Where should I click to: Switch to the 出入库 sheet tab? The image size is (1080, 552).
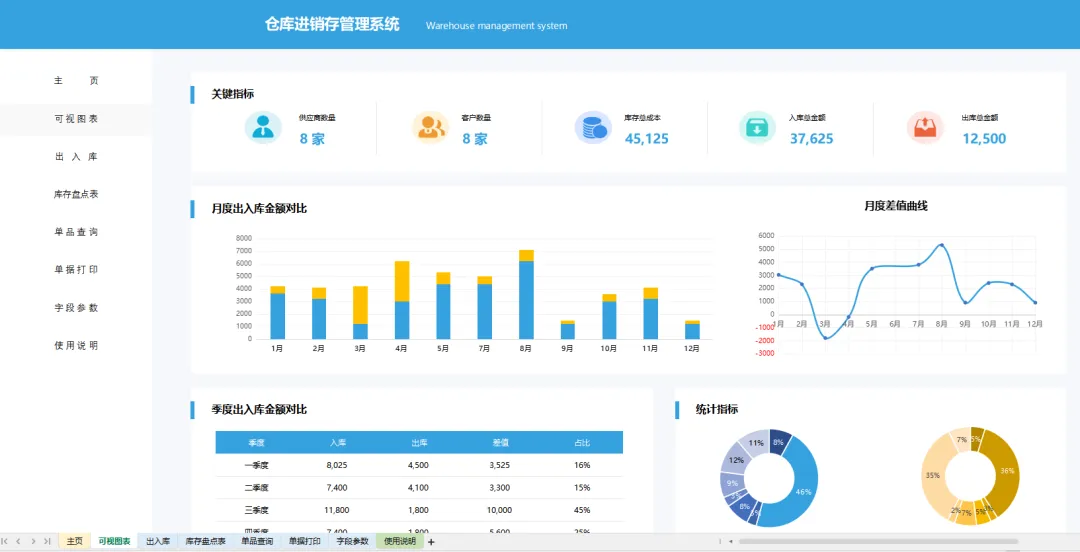click(x=158, y=542)
